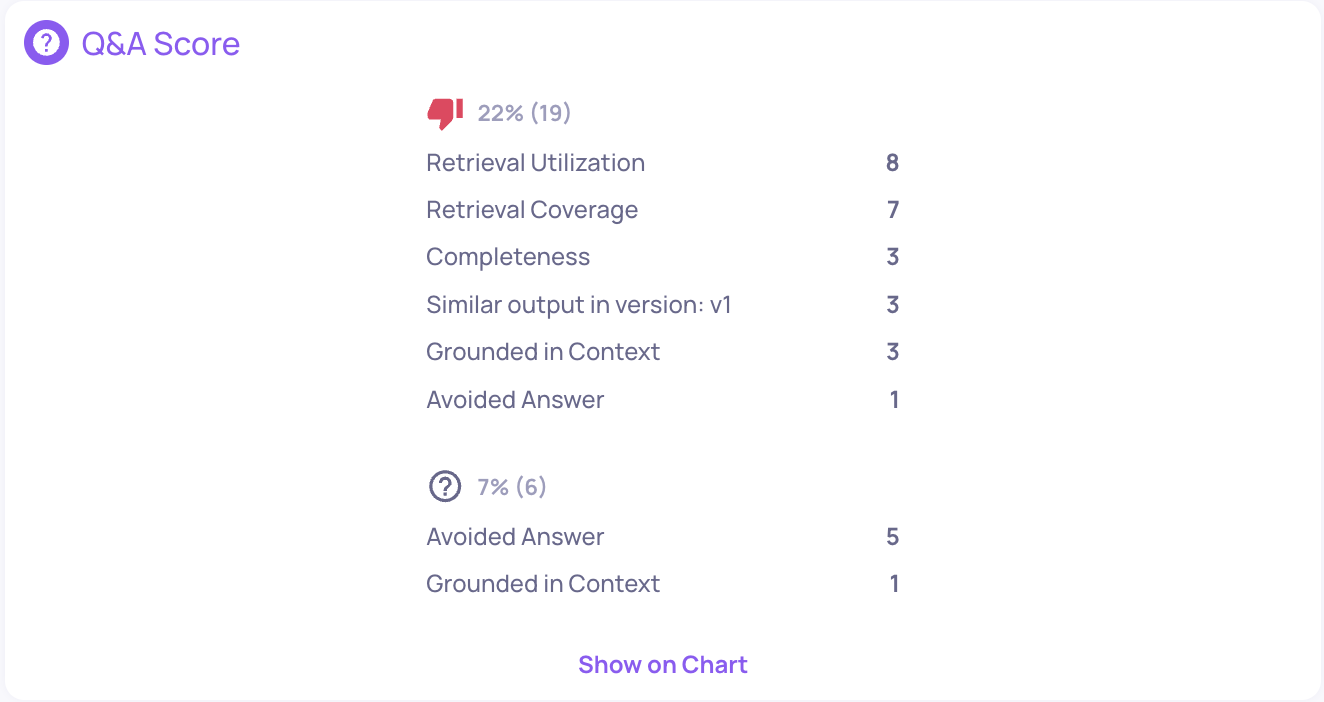Select the Retrieval Utilization row
Viewport: 1324px width, 702px height.
click(x=663, y=163)
